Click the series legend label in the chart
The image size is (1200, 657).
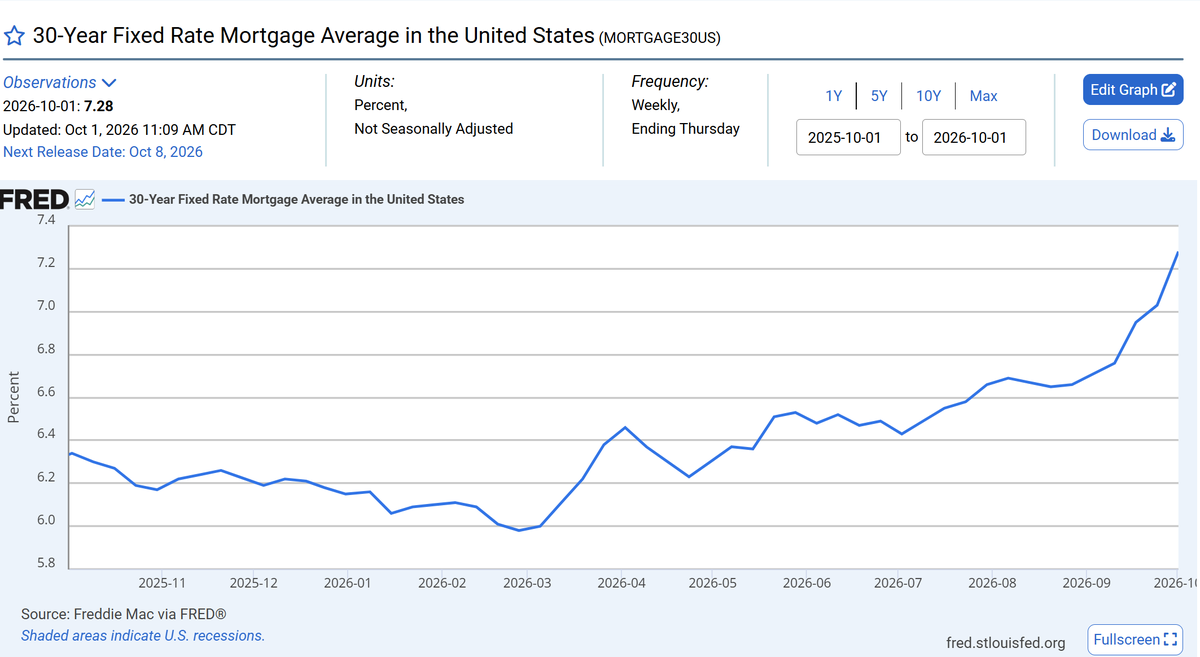[297, 199]
